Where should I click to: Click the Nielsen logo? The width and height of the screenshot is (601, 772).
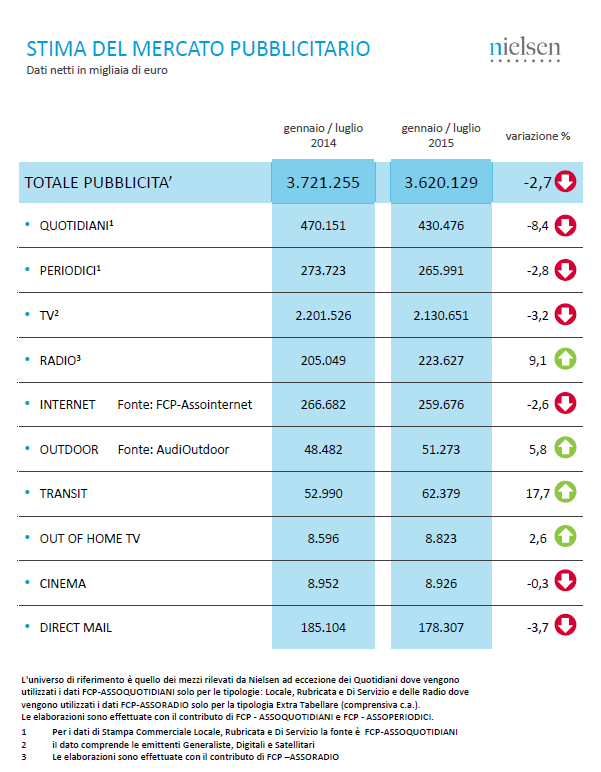click(524, 49)
